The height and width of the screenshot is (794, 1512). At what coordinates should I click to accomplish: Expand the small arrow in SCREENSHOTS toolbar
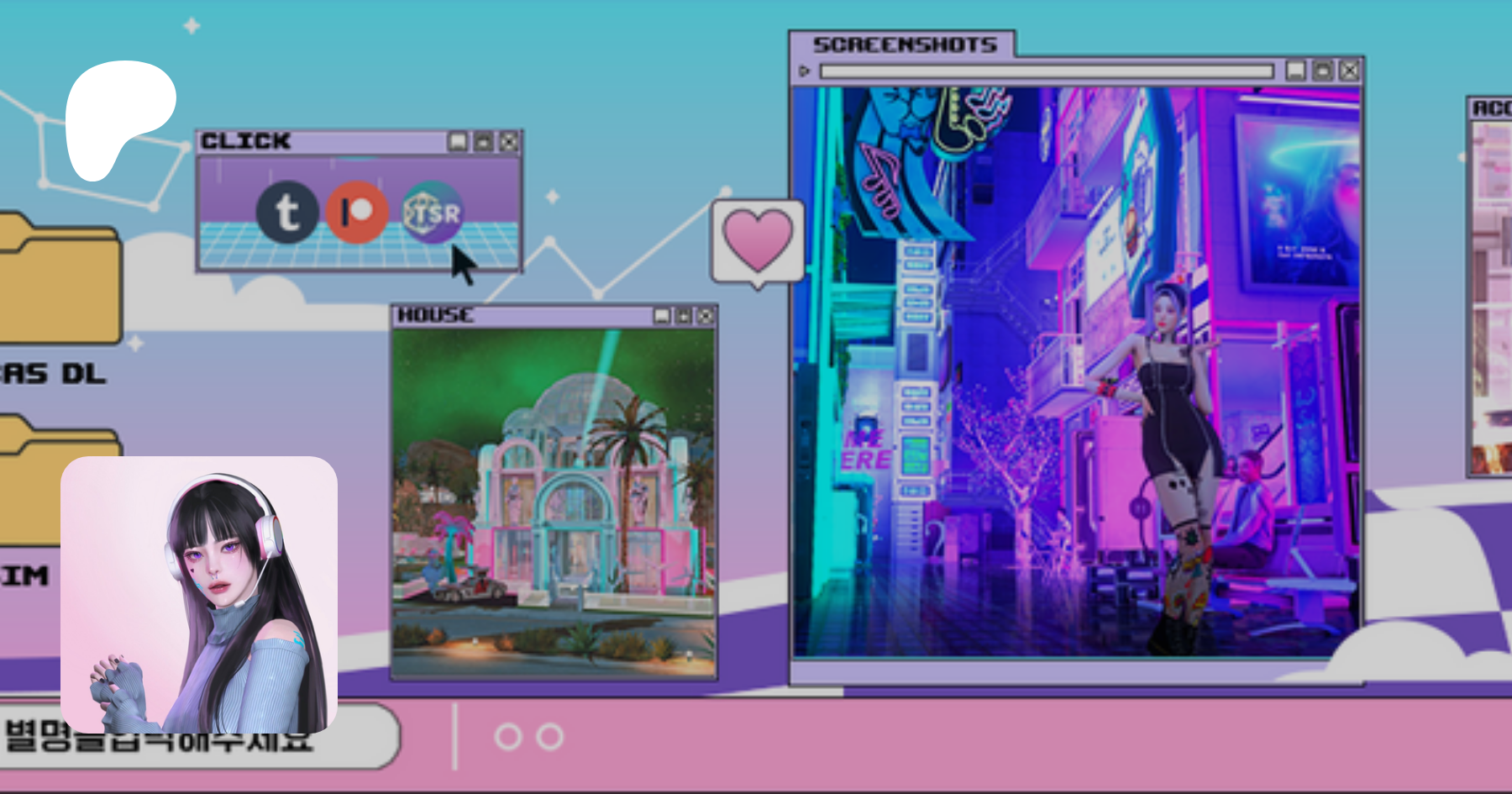(x=804, y=71)
